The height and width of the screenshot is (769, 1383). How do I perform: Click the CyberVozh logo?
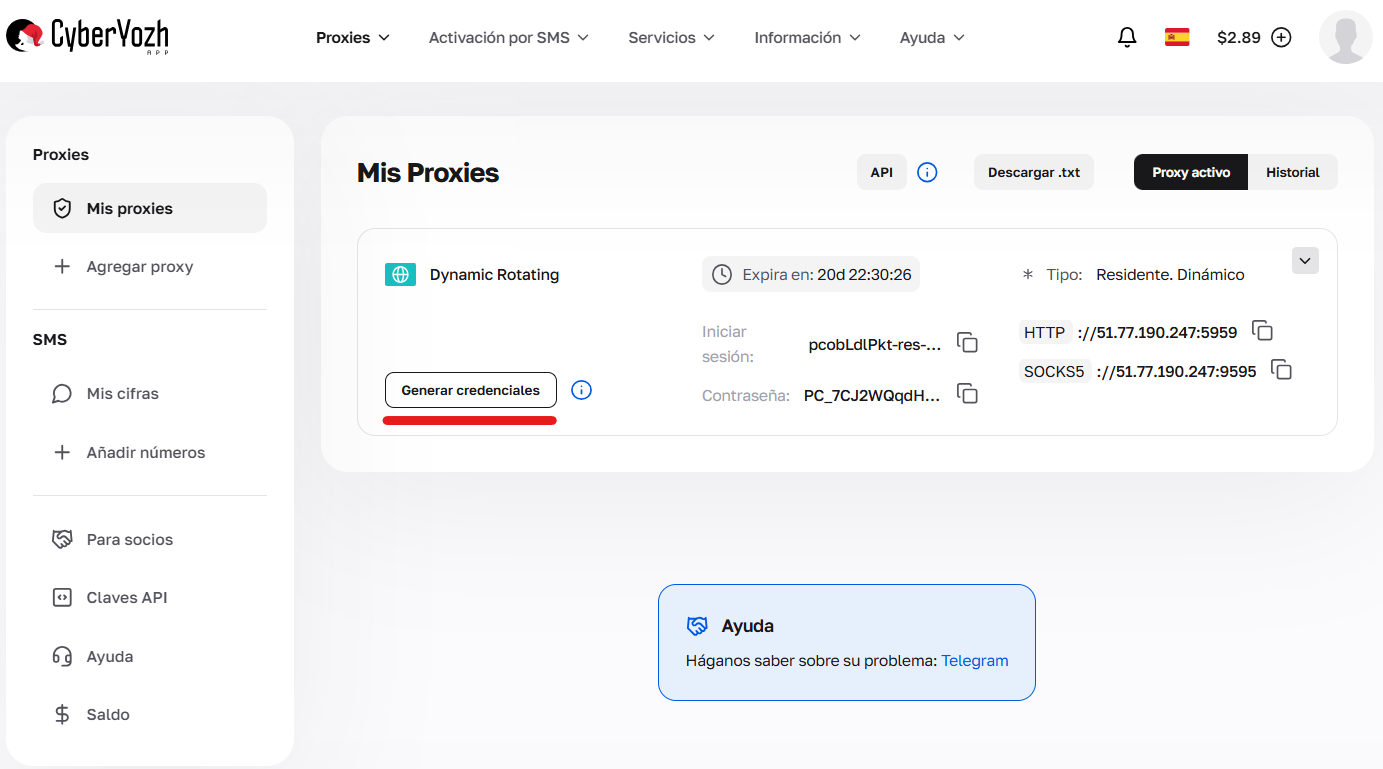(86, 37)
